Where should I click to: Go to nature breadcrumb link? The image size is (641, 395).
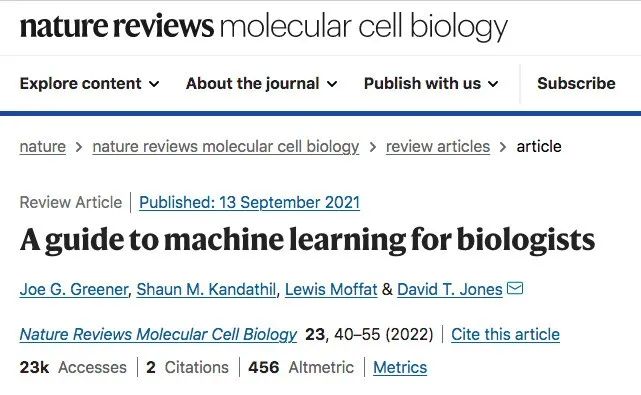click(43, 146)
